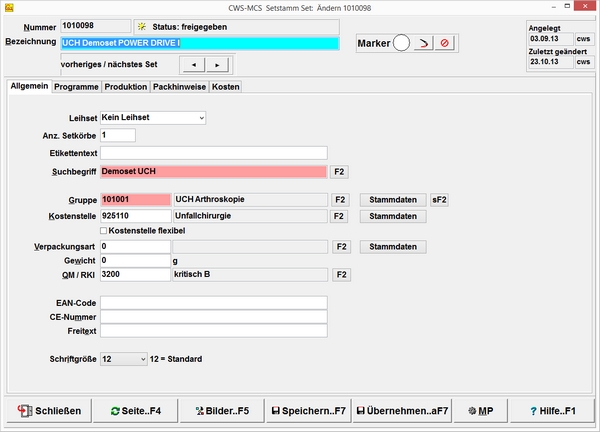Click the 'UCH Arthroskopie' description
The height and width of the screenshot is (432, 600).
click(x=210, y=199)
